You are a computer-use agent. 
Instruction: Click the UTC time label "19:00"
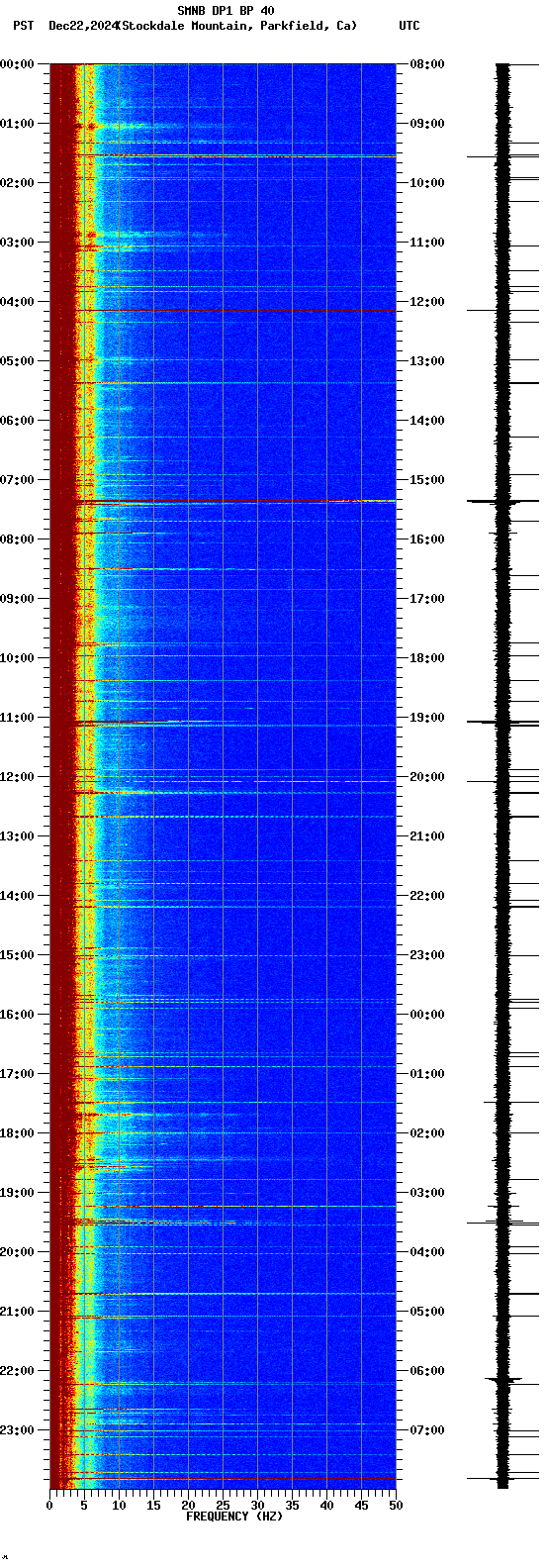(x=427, y=718)
